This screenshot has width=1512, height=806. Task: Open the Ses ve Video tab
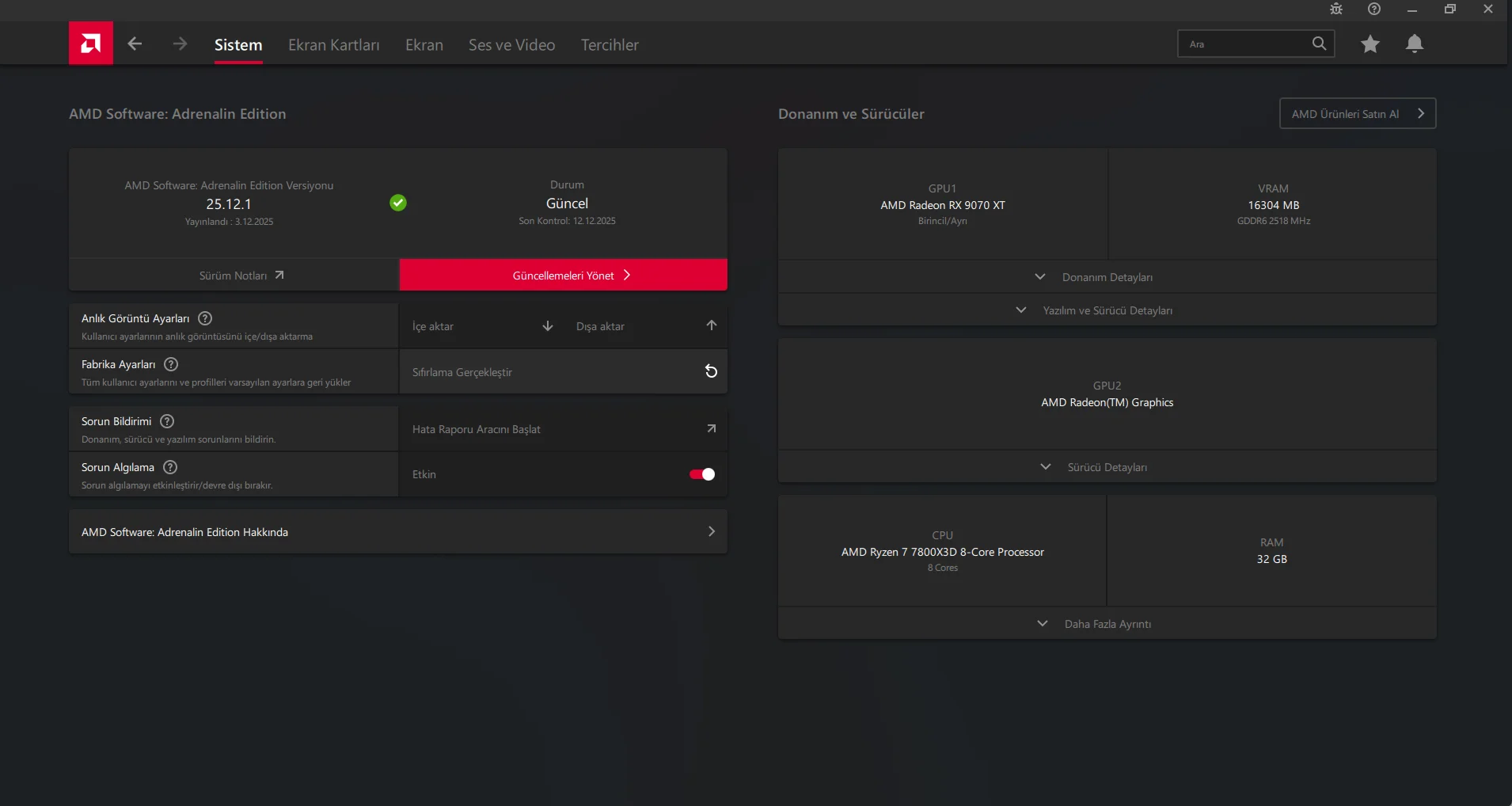coord(512,45)
